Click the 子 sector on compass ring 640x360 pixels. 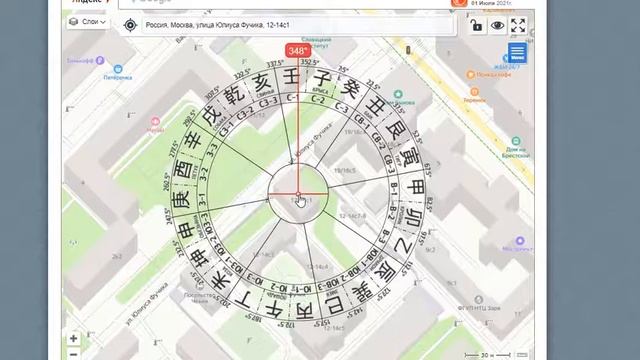point(322,78)
